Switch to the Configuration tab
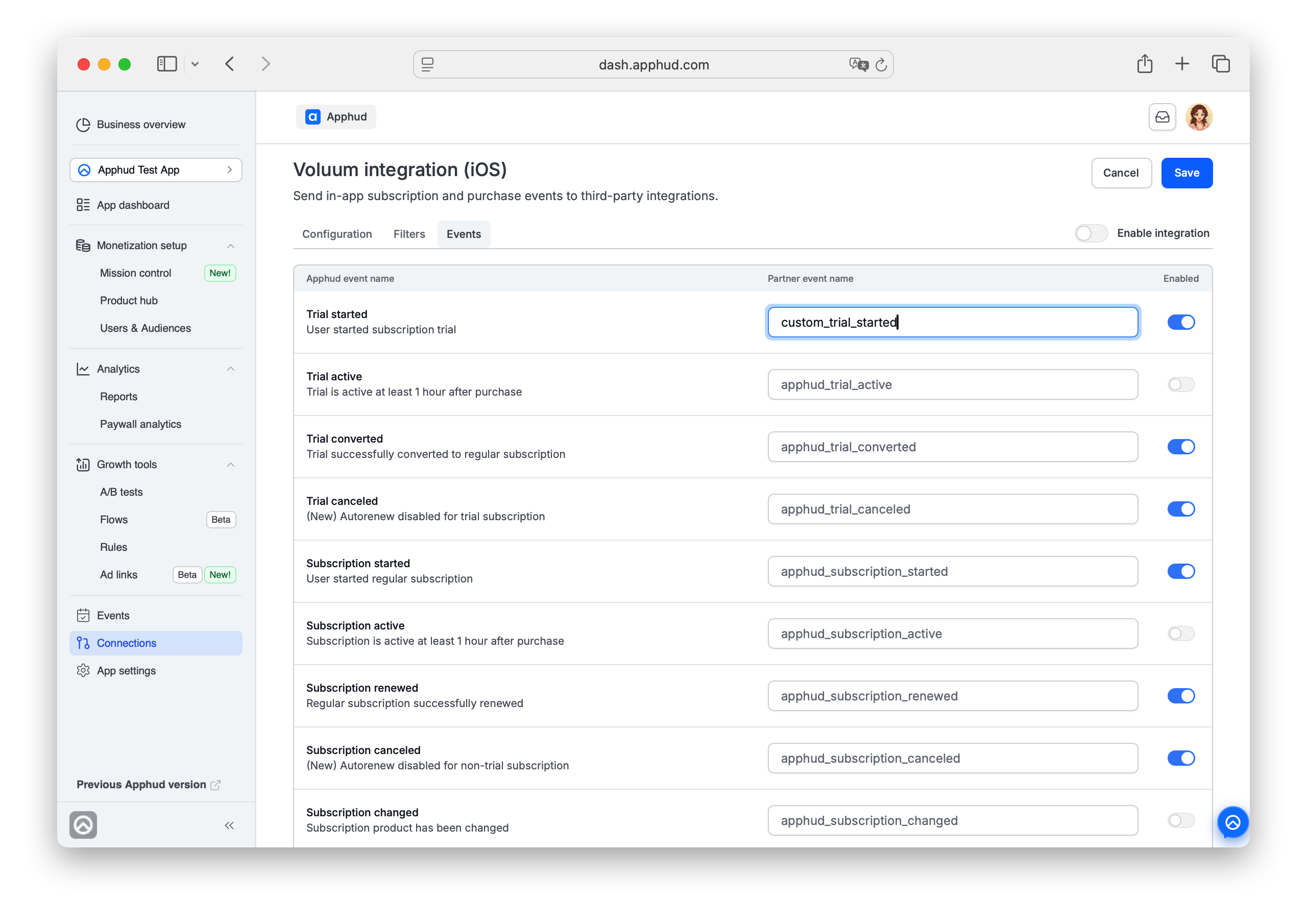The image size is (1307, 924). point(337,234)
